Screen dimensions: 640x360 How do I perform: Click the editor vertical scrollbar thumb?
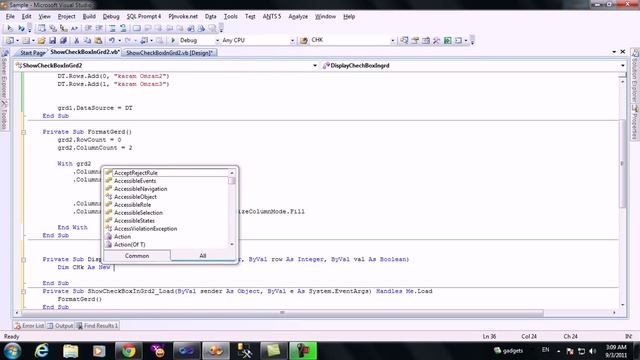click(x=622, y=163)
